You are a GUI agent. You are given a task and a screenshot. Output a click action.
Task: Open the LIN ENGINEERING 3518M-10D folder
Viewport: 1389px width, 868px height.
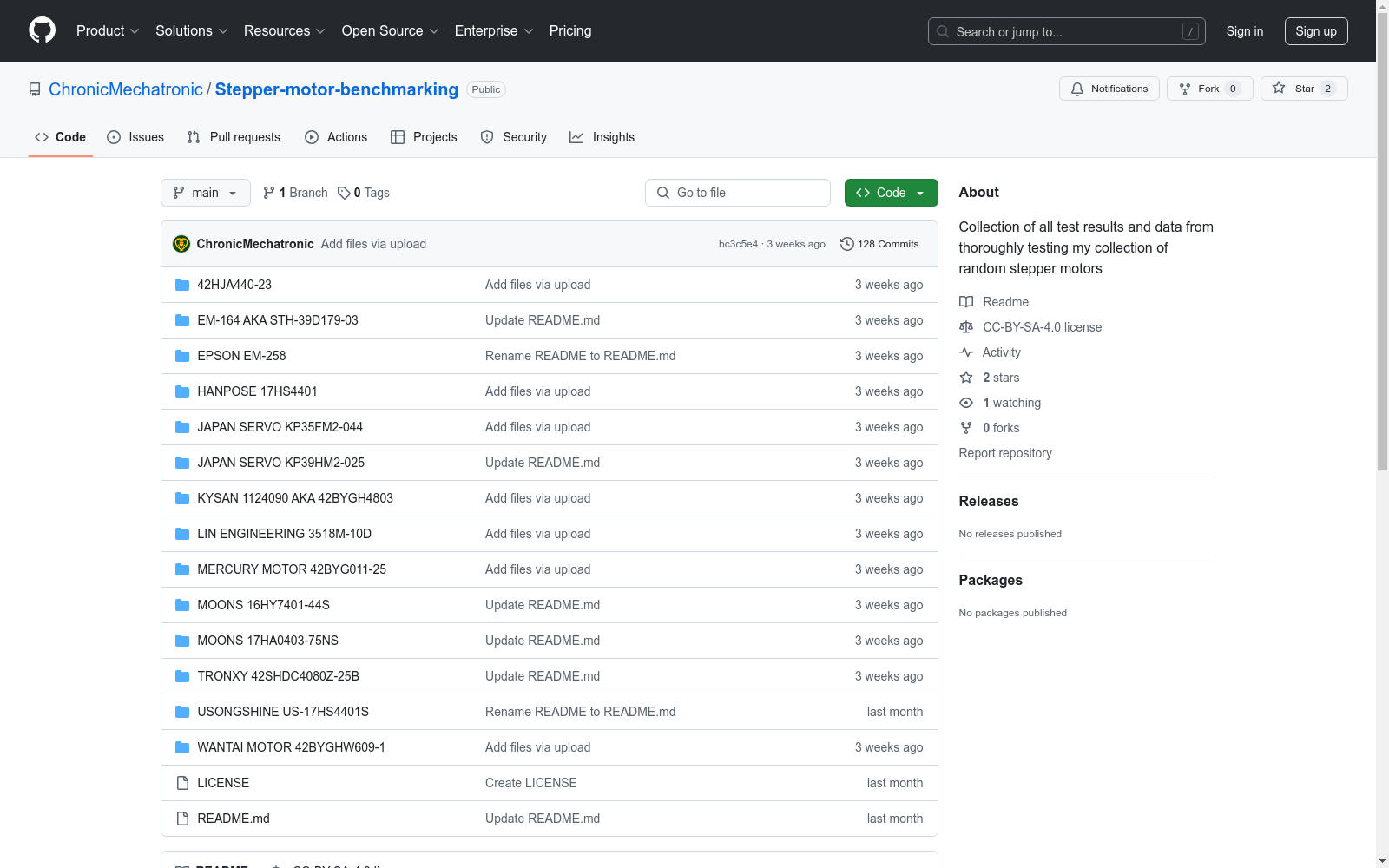pos(285,534)
